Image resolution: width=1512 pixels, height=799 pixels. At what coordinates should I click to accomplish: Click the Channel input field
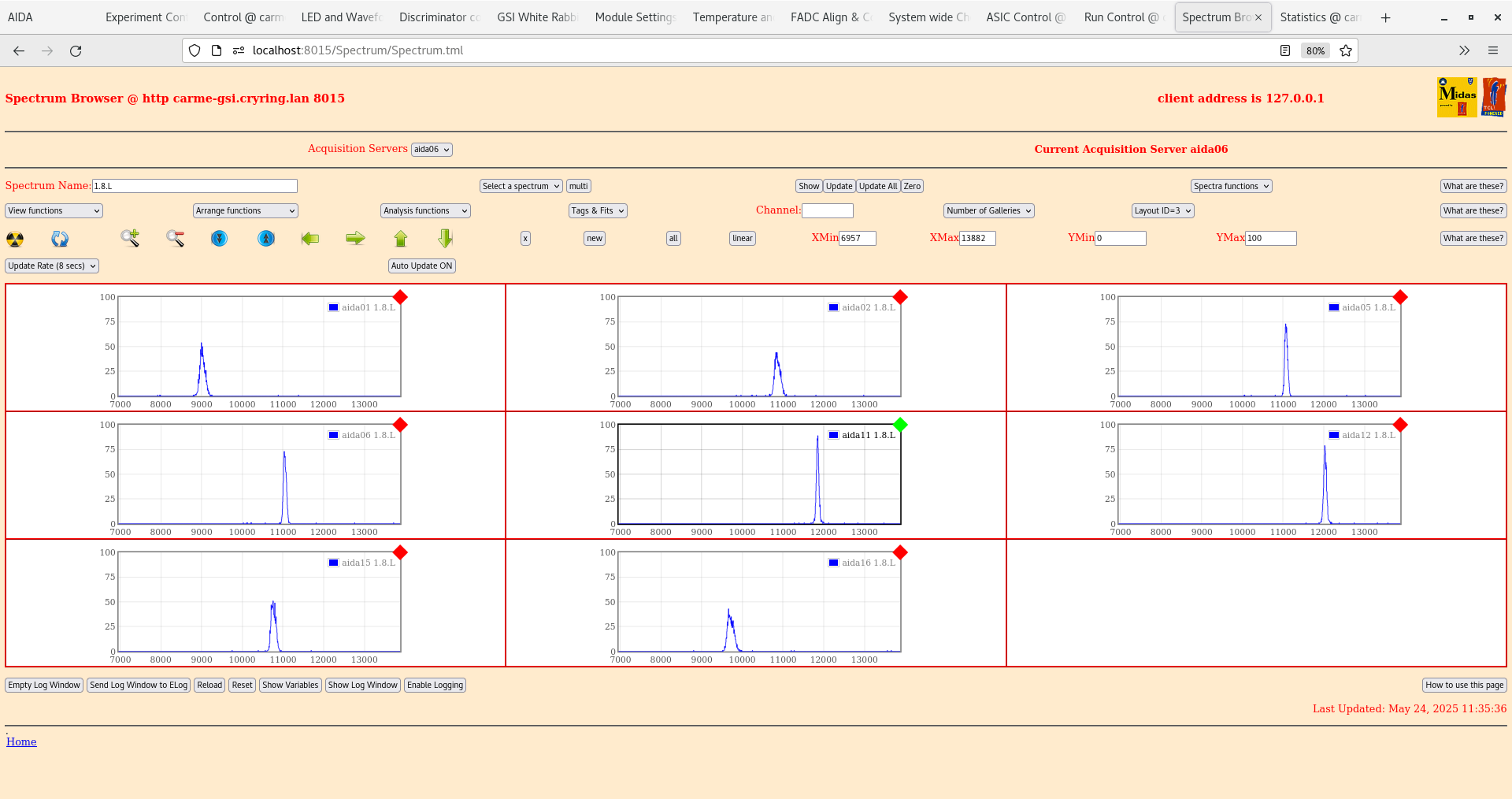(x=828, y=210)
